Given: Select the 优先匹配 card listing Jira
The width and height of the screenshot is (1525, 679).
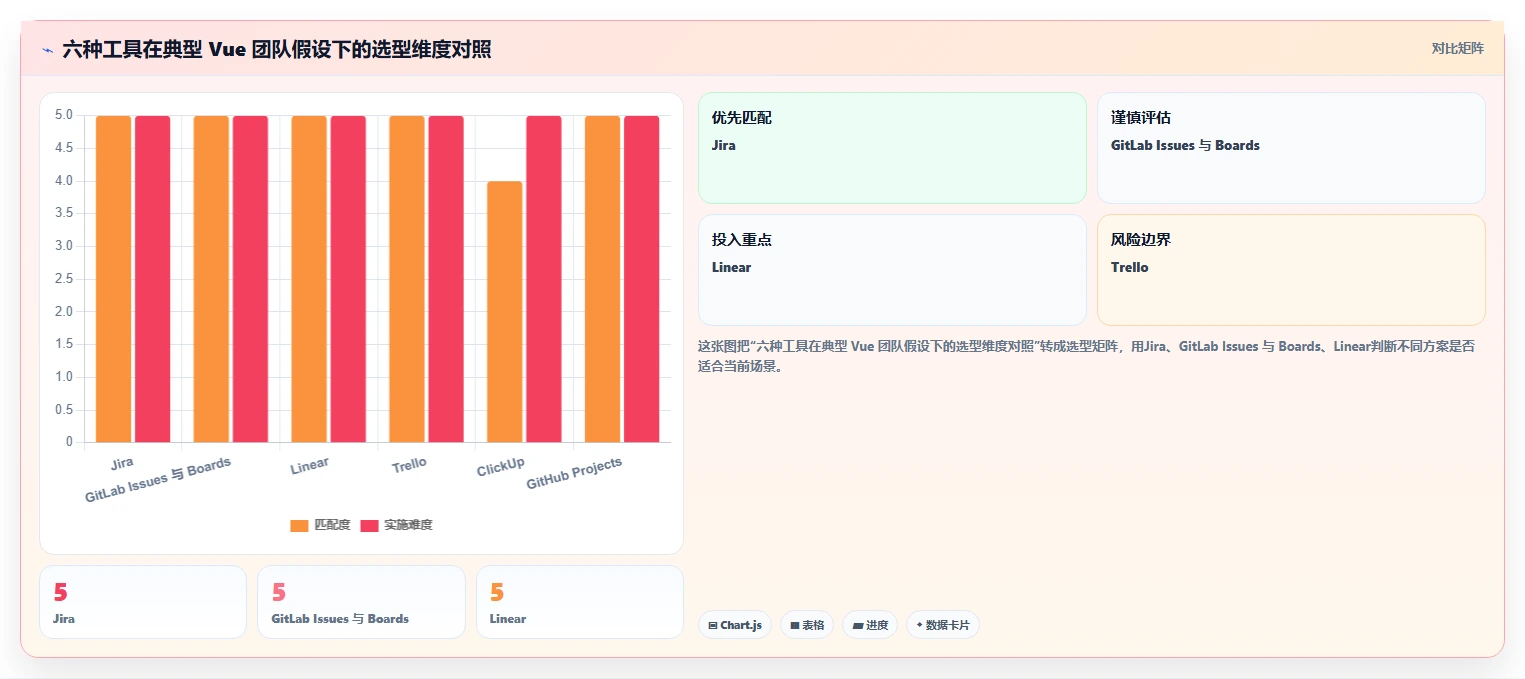Looking at the screenshot, I should (x=892, y=148).
